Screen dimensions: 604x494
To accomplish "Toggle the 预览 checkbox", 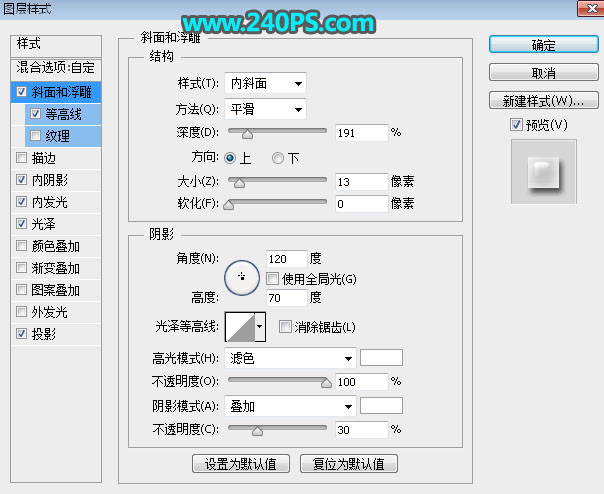I will click(x=516, y=124).
